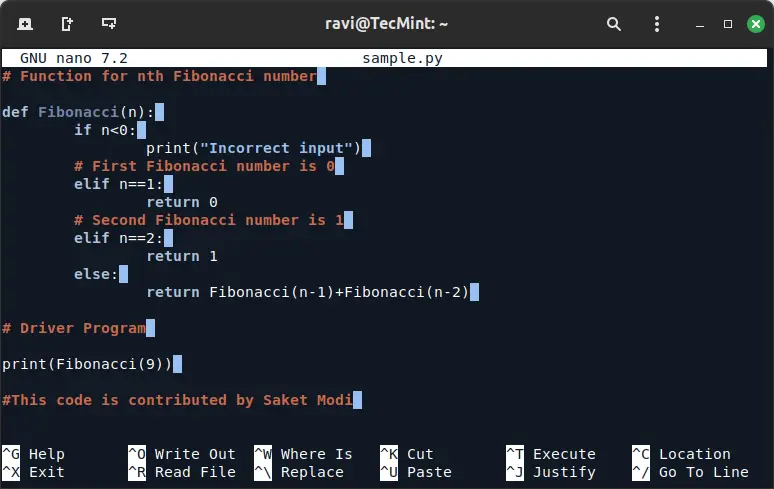The width and height of the screenshot is (774, 489).
Task: Click the sample.py filename in nano header
Action: 402,59
